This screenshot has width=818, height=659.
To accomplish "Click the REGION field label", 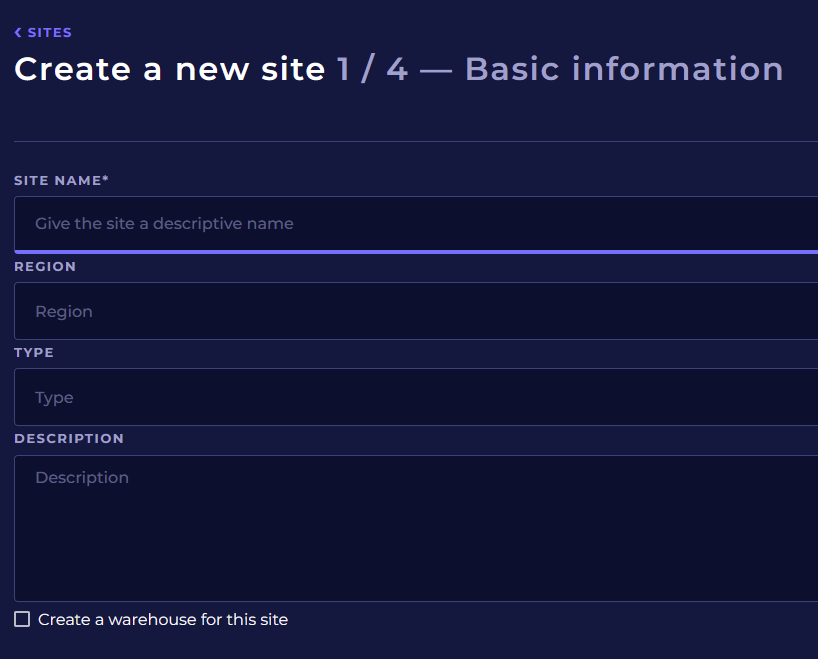I will (45, 267).
